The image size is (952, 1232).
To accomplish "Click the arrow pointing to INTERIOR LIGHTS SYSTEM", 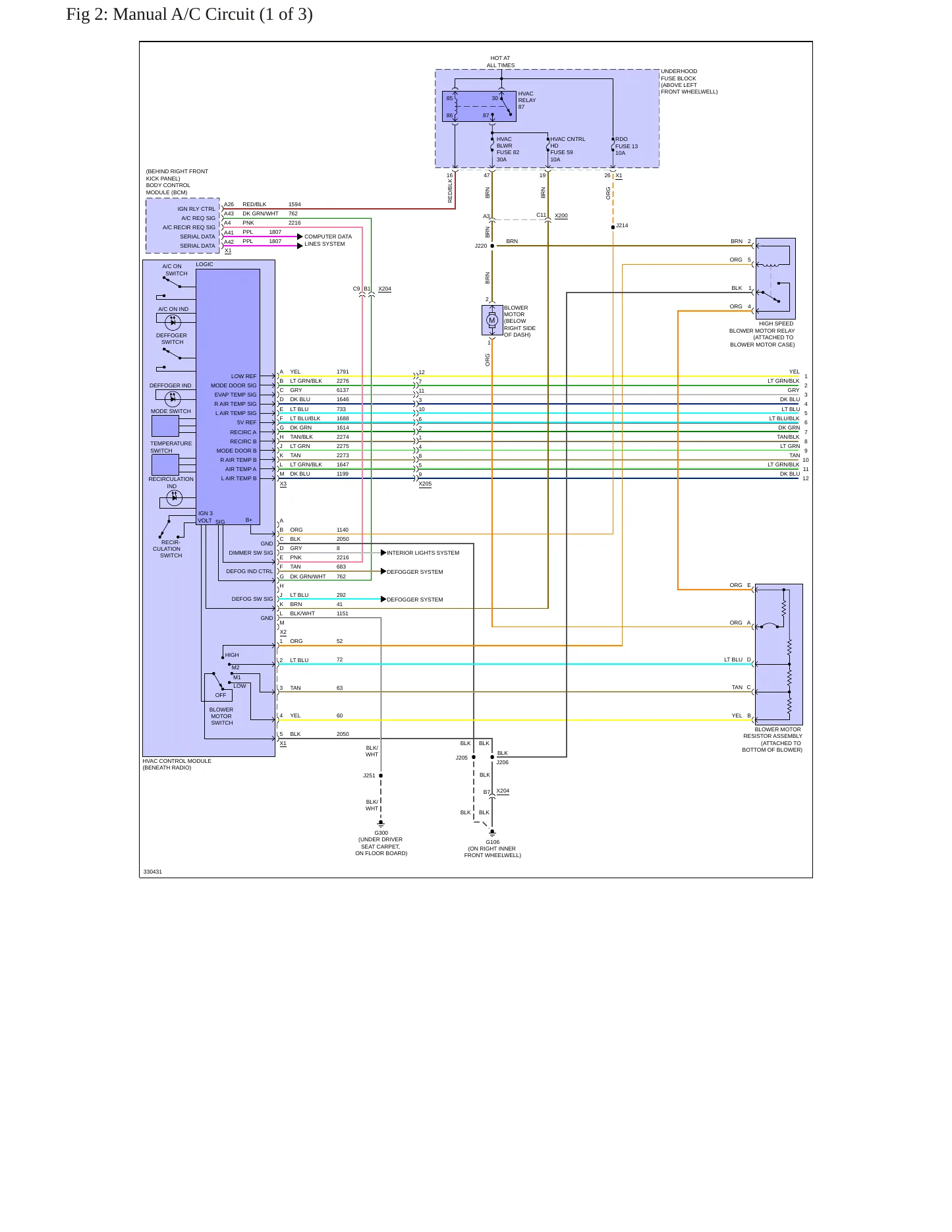I will click(383, 553).
